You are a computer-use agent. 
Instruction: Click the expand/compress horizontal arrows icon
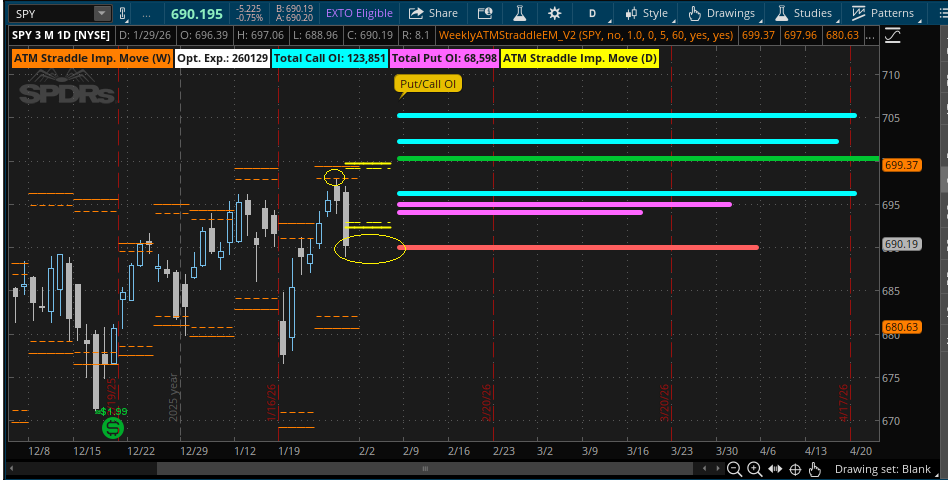click(775, 469)
